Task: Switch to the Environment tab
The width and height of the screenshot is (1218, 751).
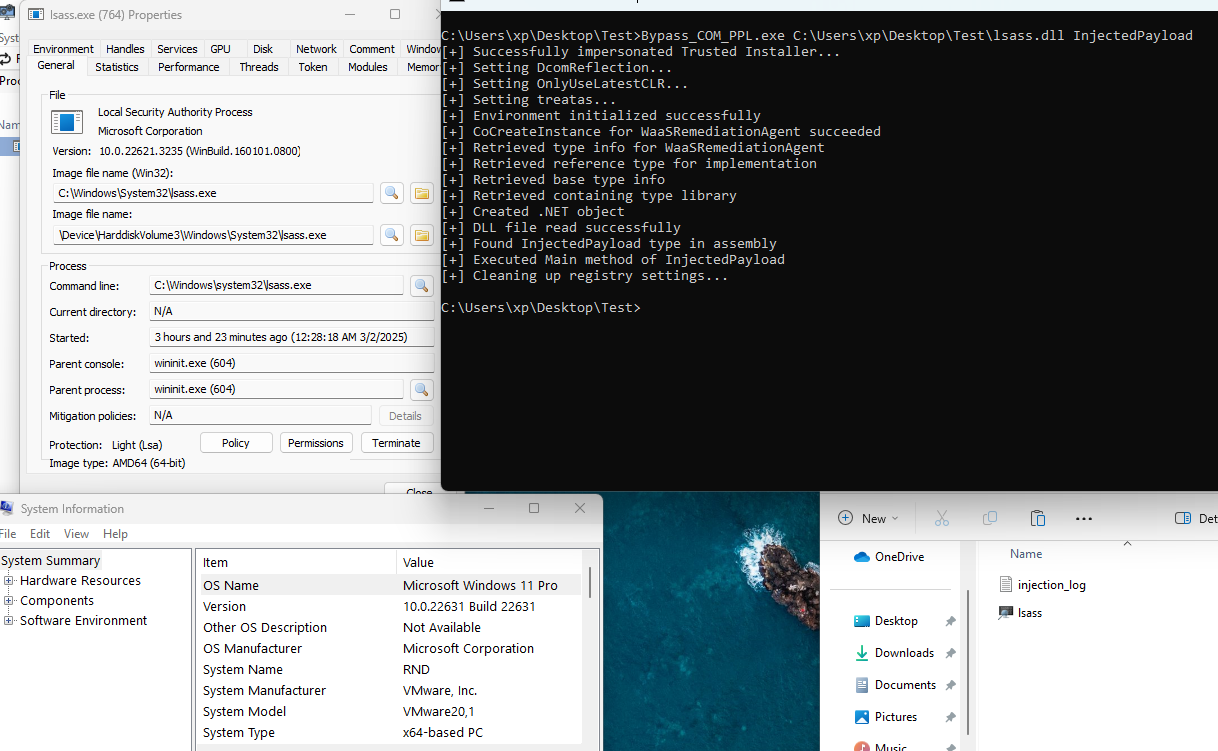Action: pyautogui.click(x=63, y=49)
